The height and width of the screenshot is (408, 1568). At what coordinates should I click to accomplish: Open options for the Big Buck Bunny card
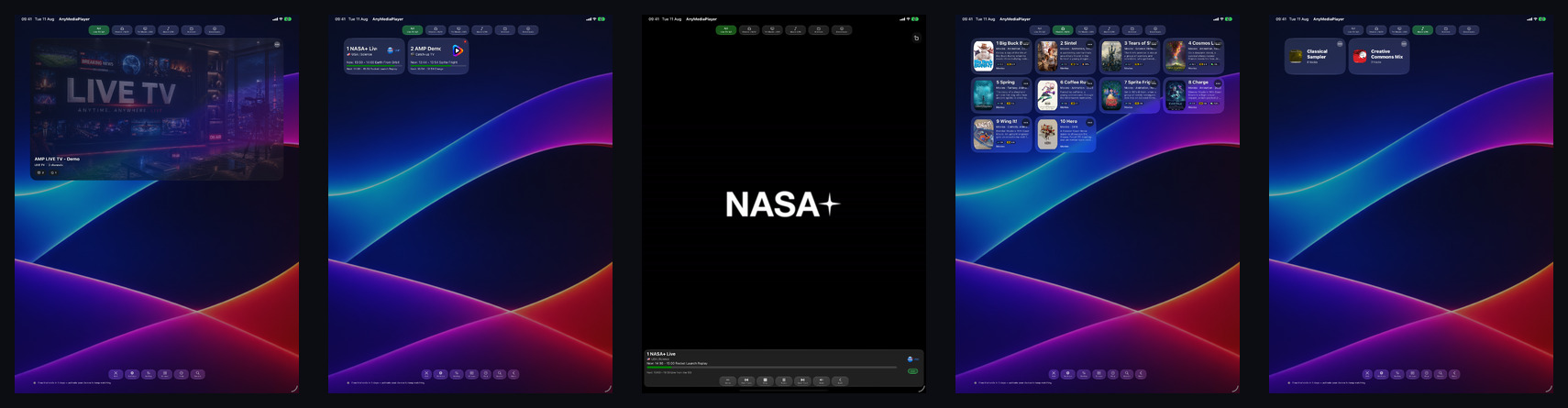click(x=1026, y=44)
